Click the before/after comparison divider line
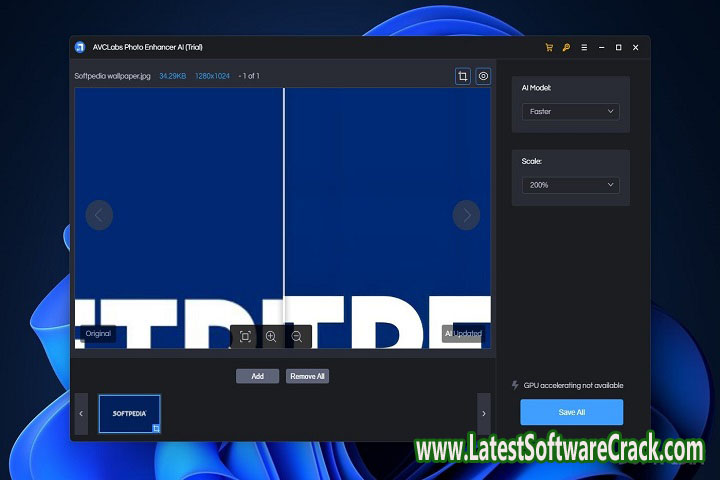 284,215
